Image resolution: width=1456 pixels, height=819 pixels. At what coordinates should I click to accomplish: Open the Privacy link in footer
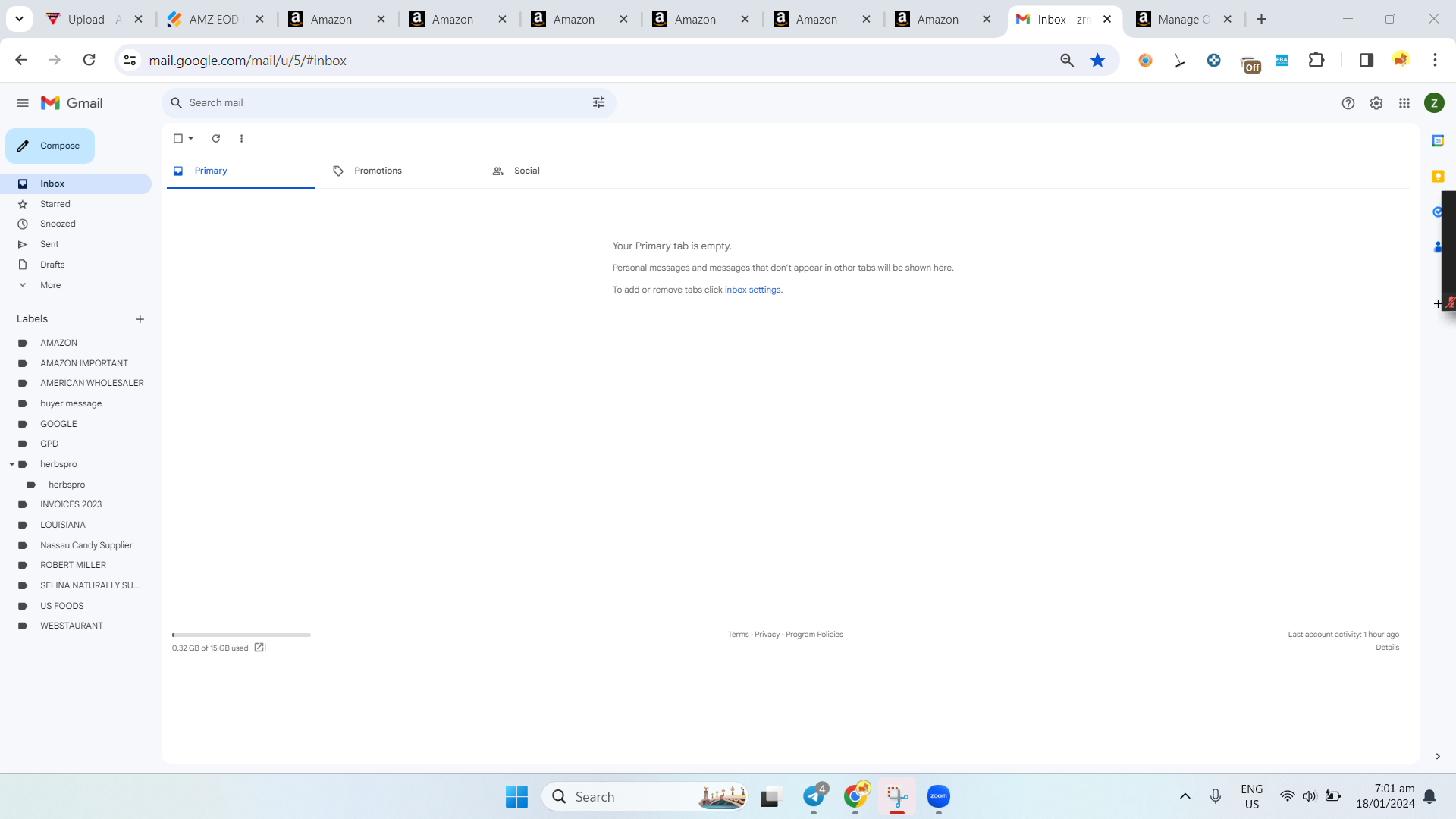pyautogui.click(x=767, y=635)
